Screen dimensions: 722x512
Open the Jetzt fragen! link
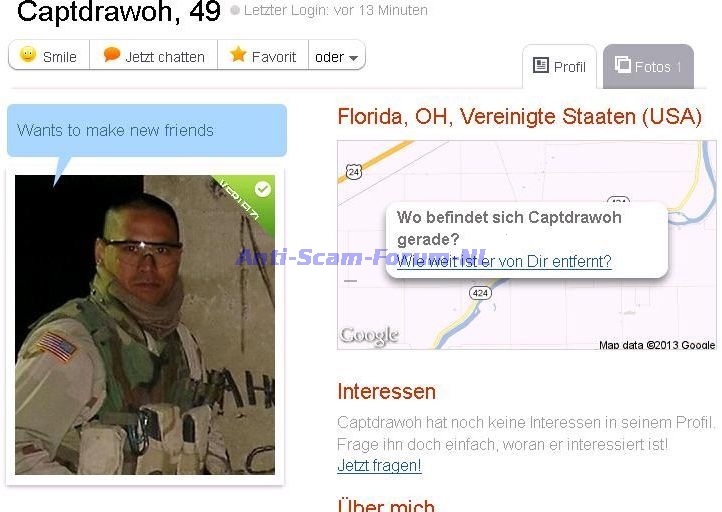pos(379,465)
